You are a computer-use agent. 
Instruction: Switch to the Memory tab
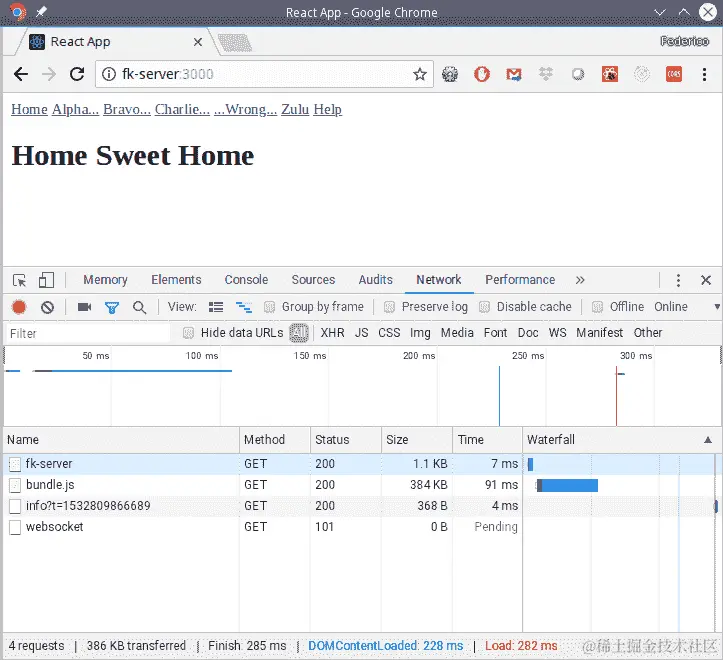(x=105, y=280)
